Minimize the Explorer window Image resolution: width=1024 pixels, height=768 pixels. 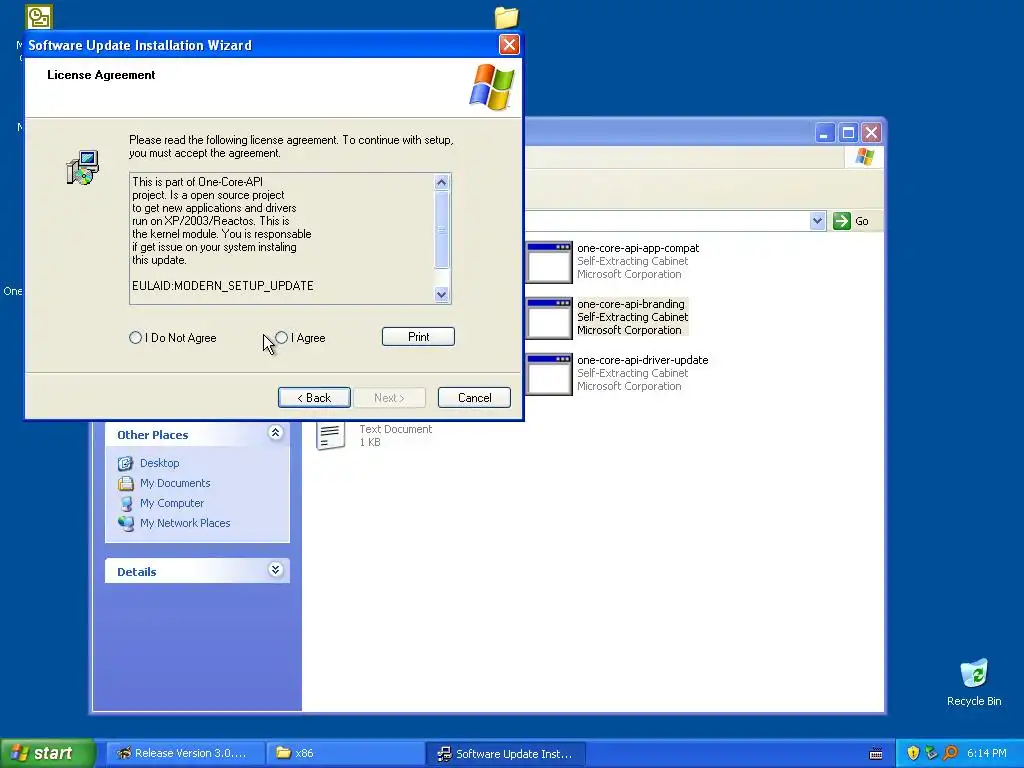click(x=825, y=133)
